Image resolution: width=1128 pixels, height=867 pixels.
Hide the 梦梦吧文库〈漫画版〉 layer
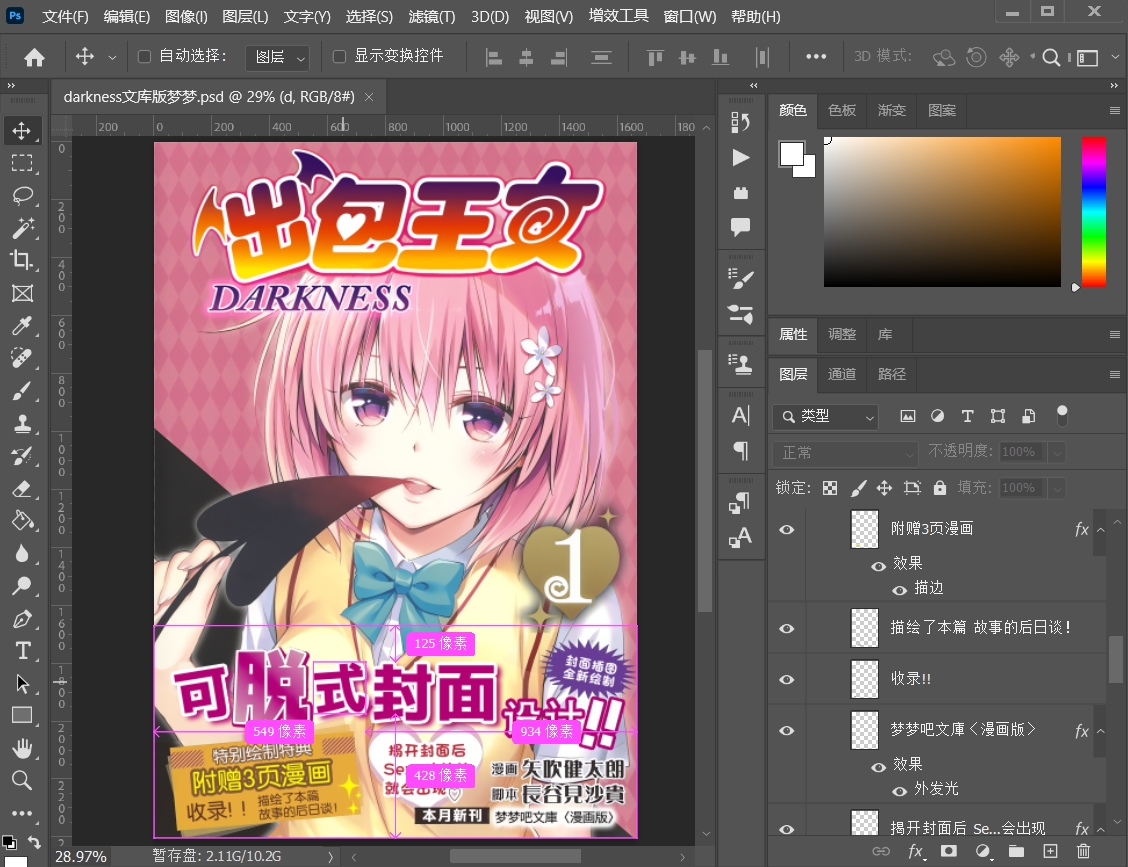coord(787,730)
